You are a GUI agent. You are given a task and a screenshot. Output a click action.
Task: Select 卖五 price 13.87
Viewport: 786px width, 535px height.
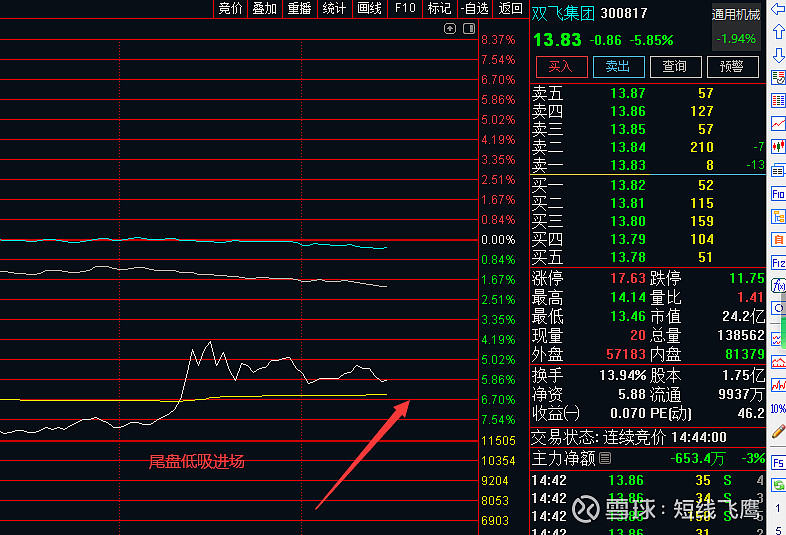(x=628, y=93)
